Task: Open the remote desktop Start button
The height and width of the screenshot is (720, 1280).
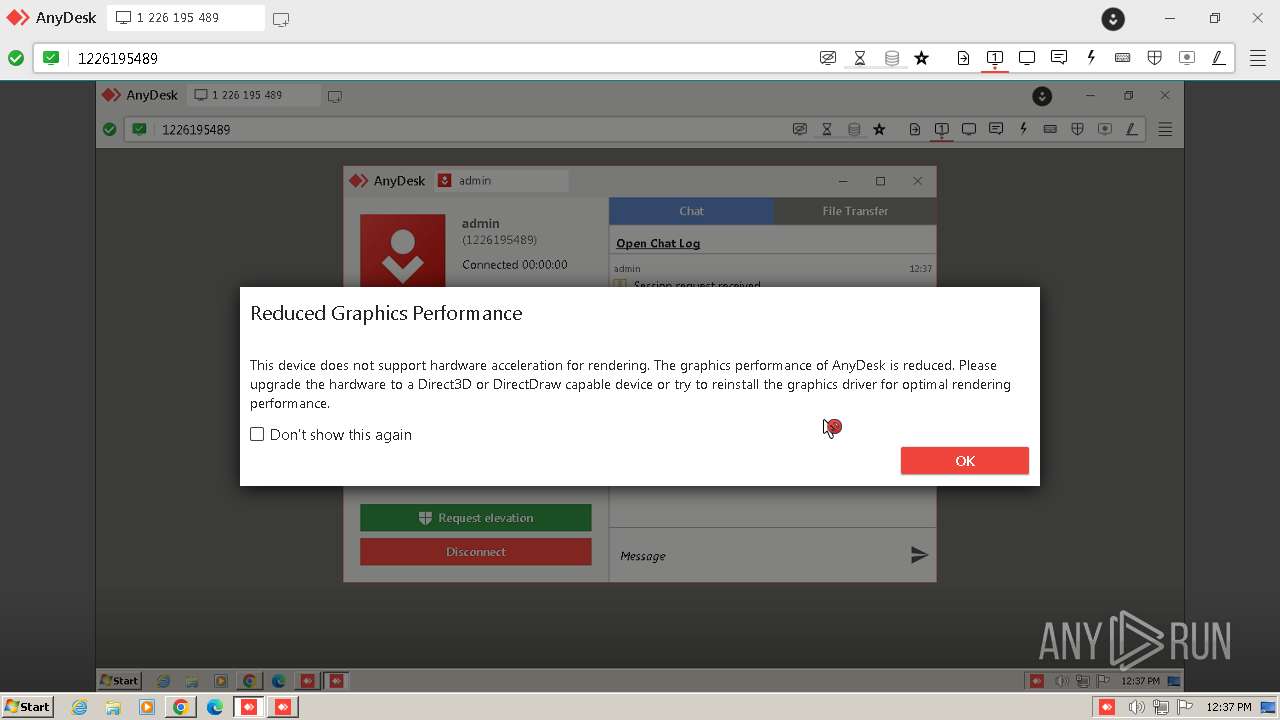Action: click(120, 681)
